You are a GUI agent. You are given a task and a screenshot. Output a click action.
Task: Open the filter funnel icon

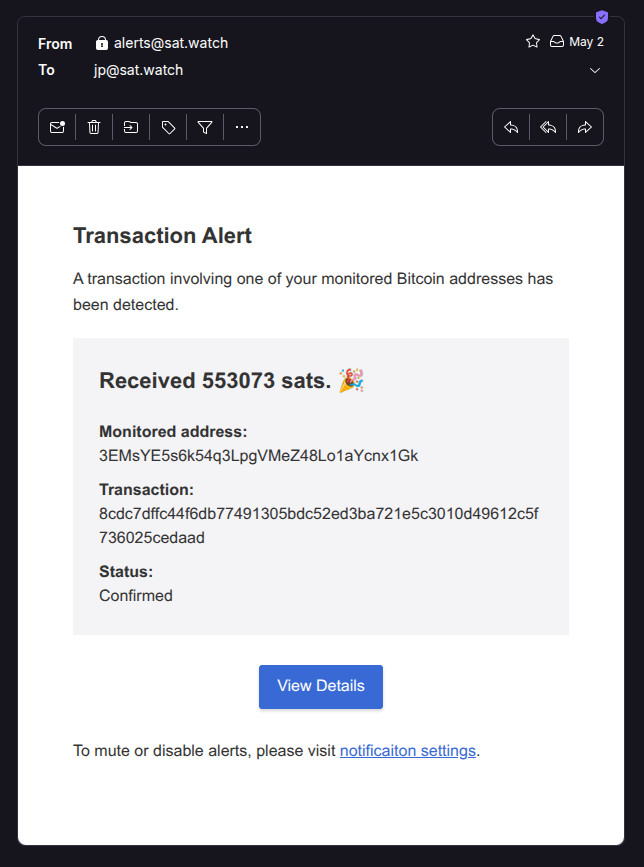pos(205,127)
